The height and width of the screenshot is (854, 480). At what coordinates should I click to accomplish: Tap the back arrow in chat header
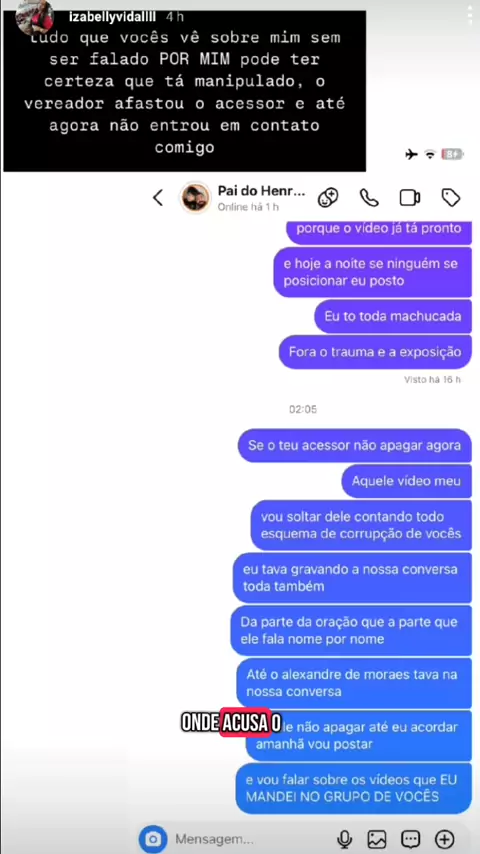(x=158, y=197)
